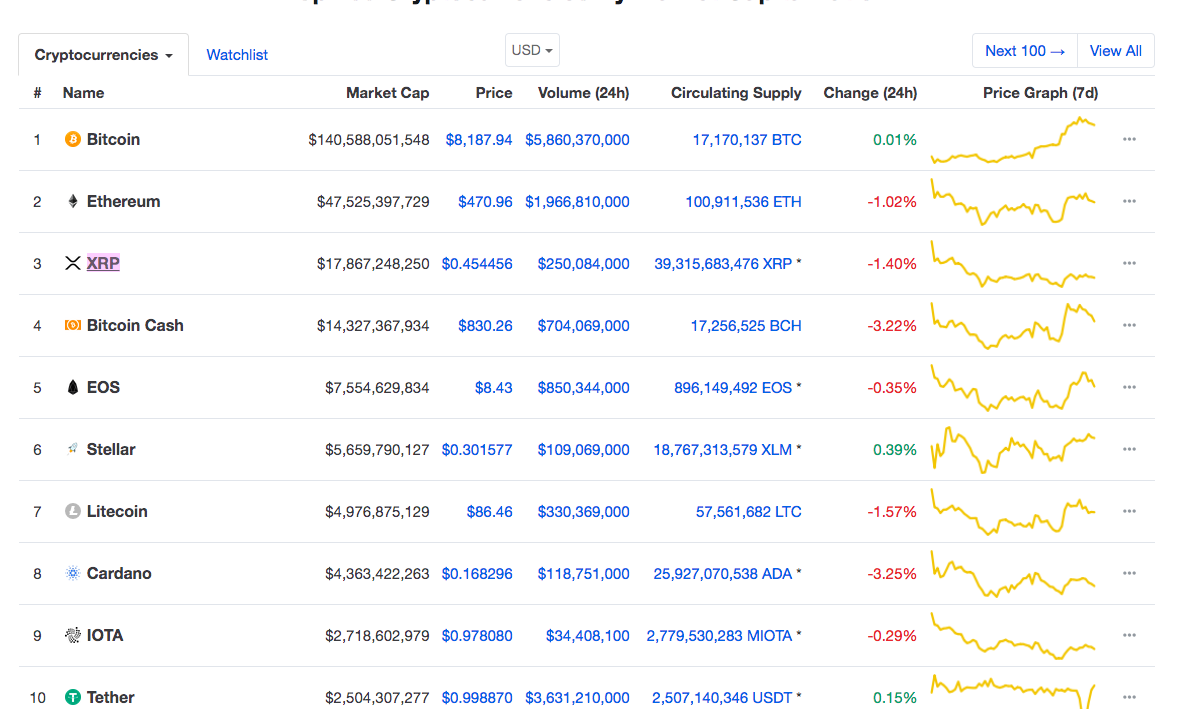1191x709 pixels.
Task: Open Stellar 7d price graph
Action: [1013, 450]
